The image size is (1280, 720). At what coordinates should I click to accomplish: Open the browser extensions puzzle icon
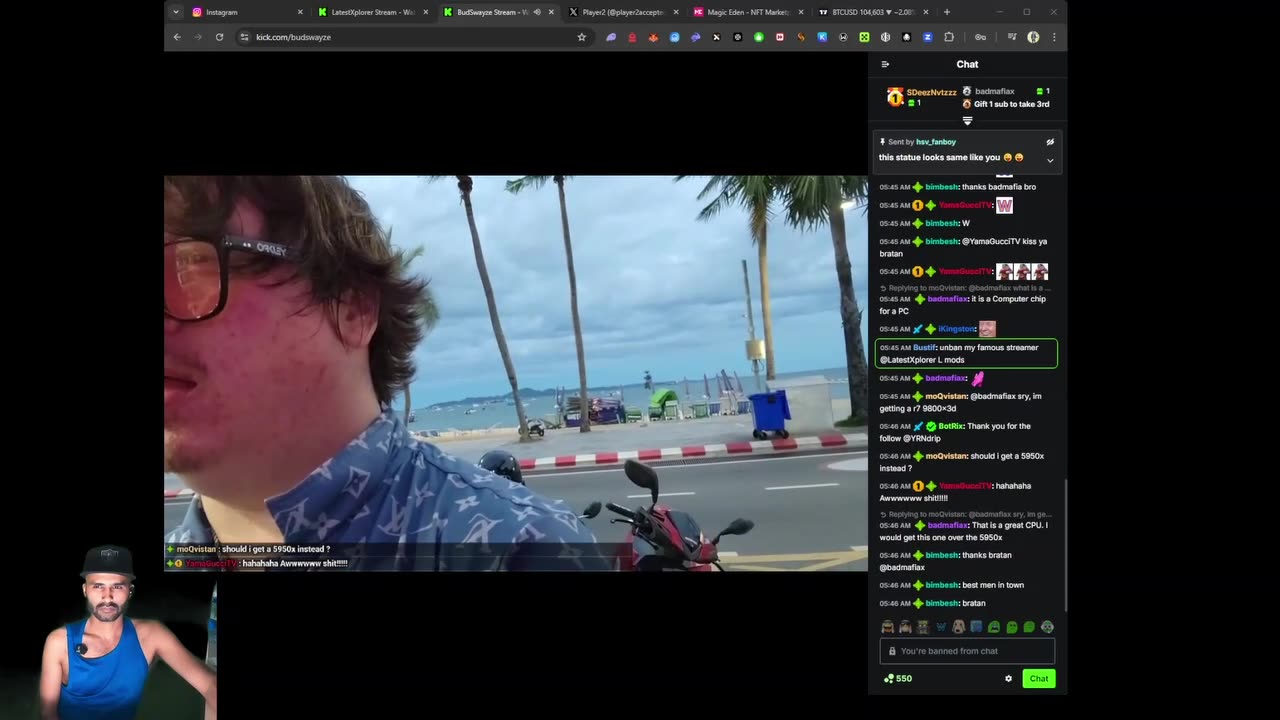(949, 37)
